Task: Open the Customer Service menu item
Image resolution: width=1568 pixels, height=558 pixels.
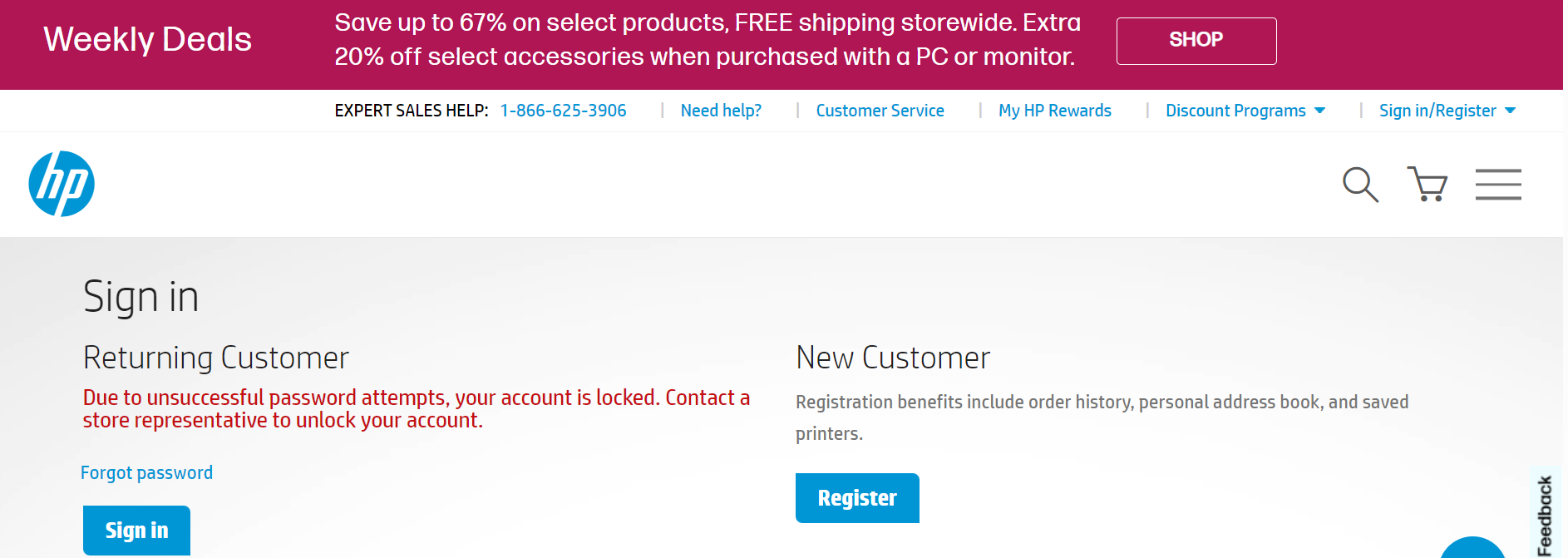Action: (880, 110)
